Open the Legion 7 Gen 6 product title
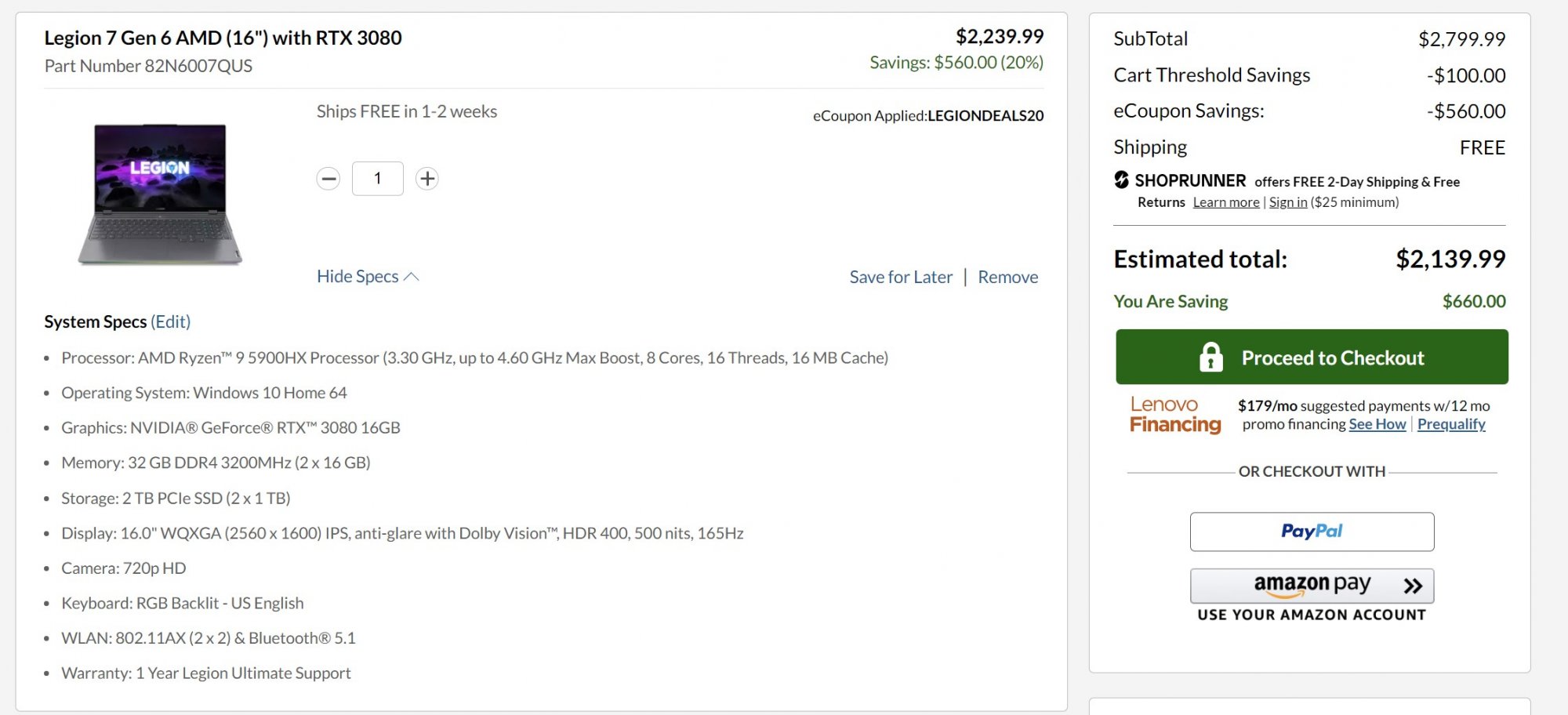Screen dimensions: 1568x715 pyautogui.click(x=223, y=38)
